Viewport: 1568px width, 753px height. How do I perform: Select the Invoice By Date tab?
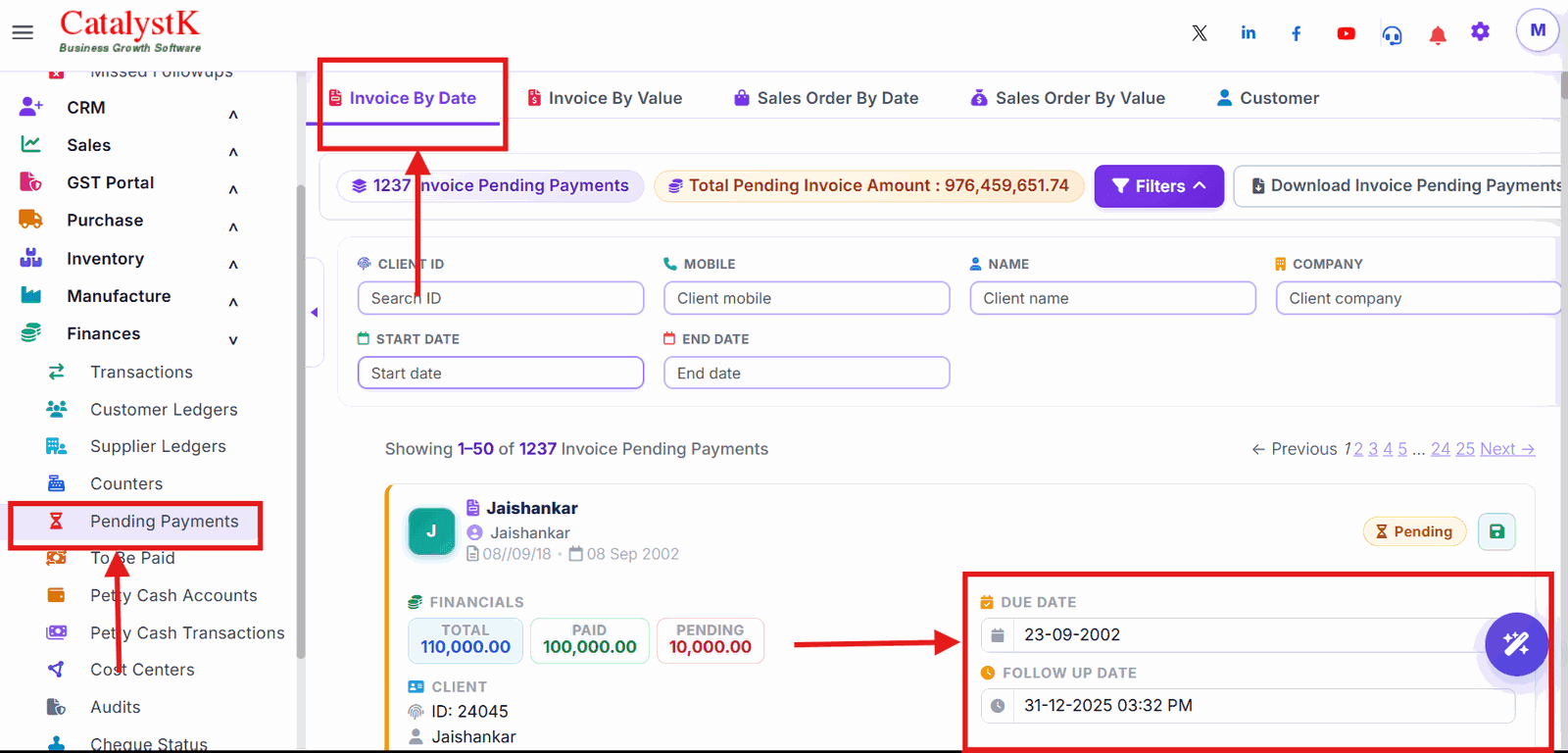[403, 98]
